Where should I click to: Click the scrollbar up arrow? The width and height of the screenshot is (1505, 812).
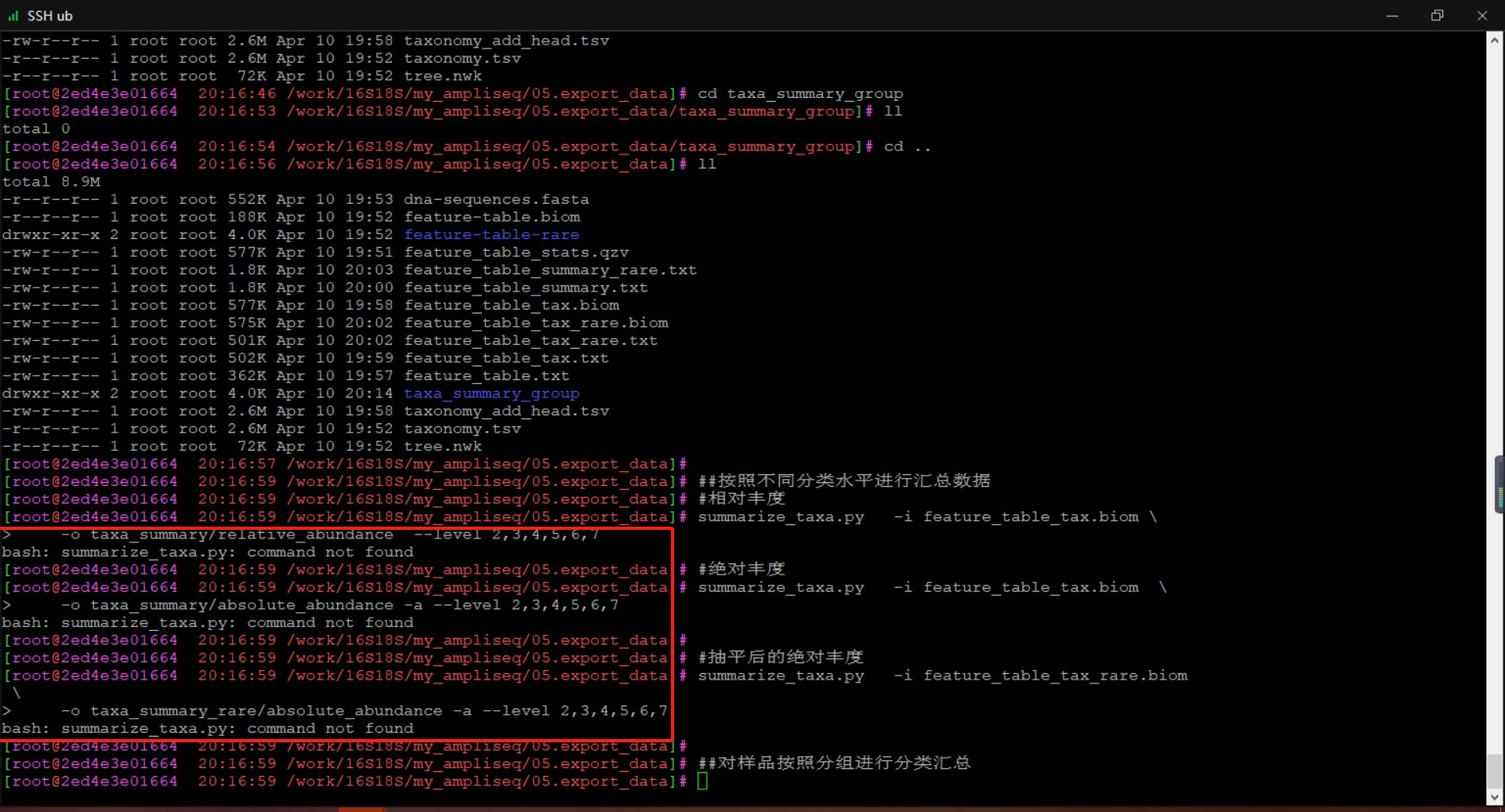click(x=1495, y=41)
